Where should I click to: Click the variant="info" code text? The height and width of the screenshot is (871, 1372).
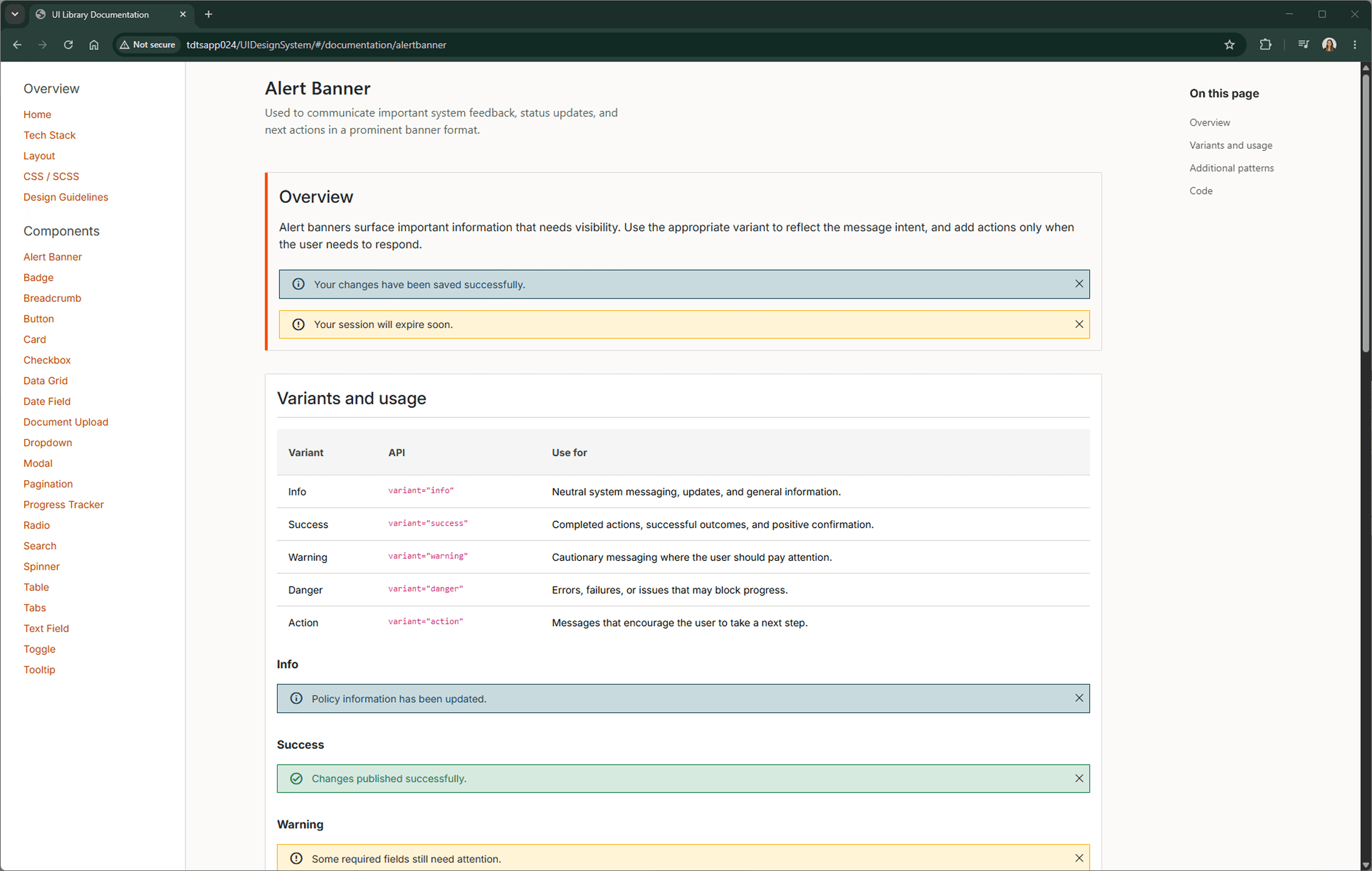[x=420, y=490]
